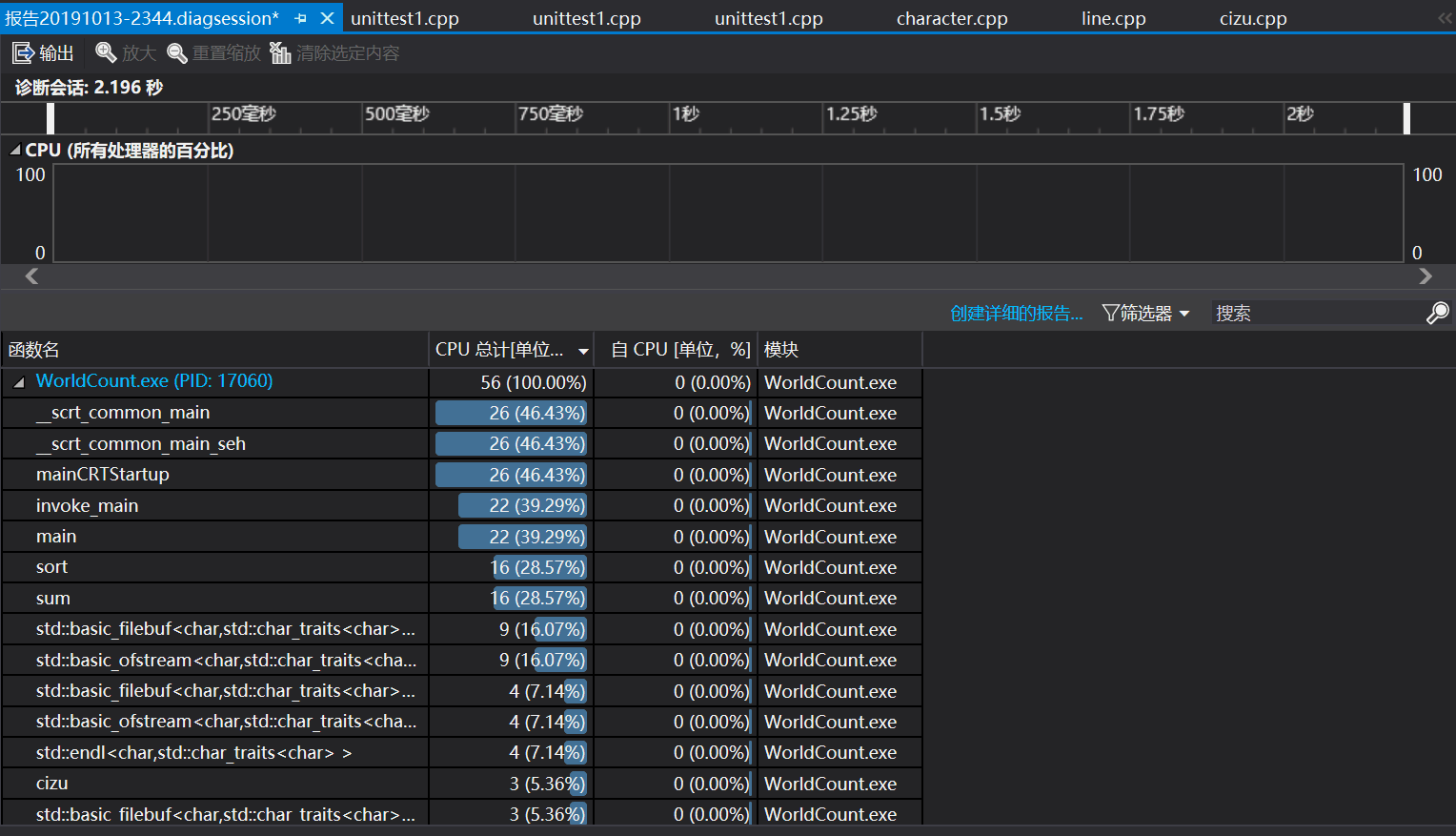Click the 16 (28.57%) cell for sort
1456x836 pixels.
click(511, 567)
